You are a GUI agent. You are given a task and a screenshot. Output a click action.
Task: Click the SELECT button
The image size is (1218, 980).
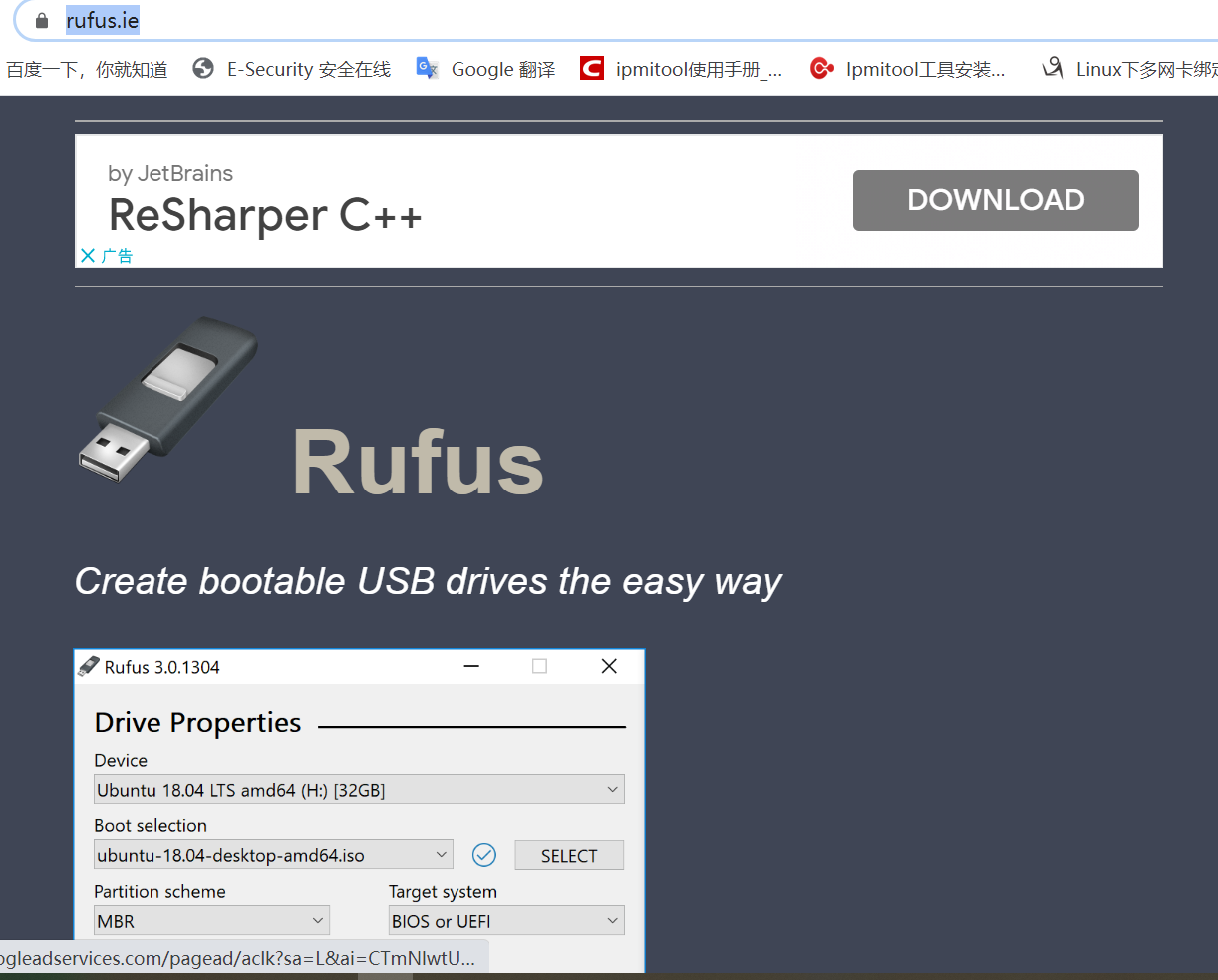click(569, 855)
